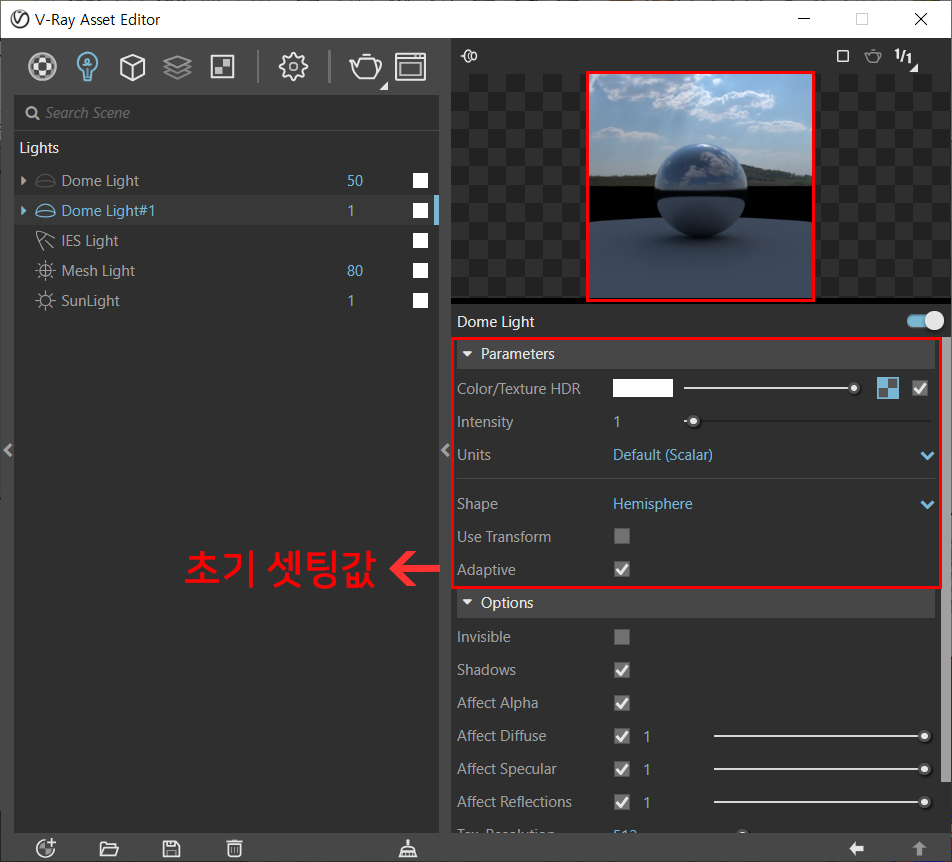
Task: Show the V-Ray frame buffer window
Action: coord(410,67)
